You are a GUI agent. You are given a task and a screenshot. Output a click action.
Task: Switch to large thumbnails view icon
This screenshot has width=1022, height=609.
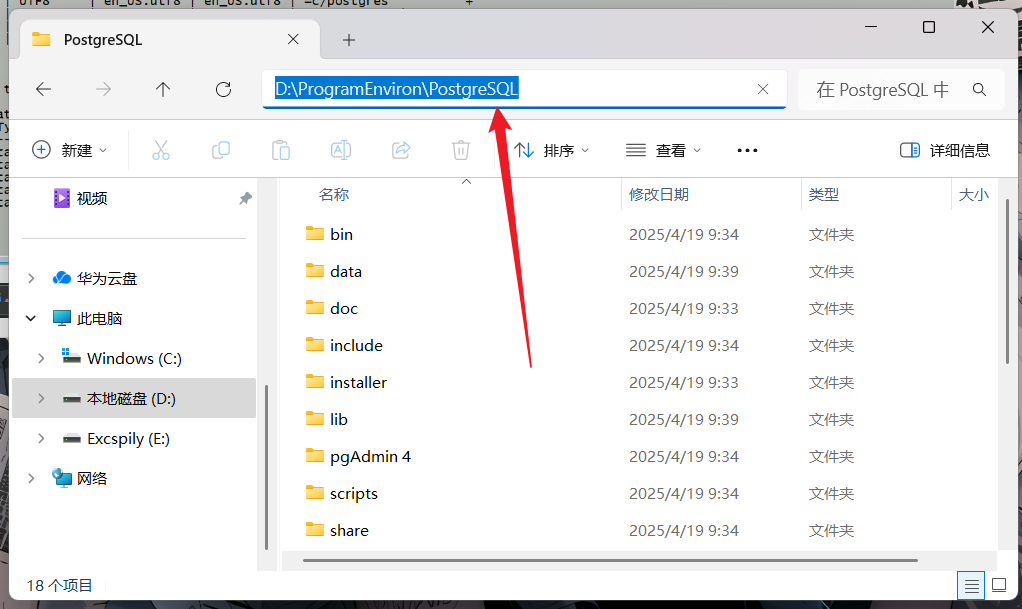(x=999, y=585)
